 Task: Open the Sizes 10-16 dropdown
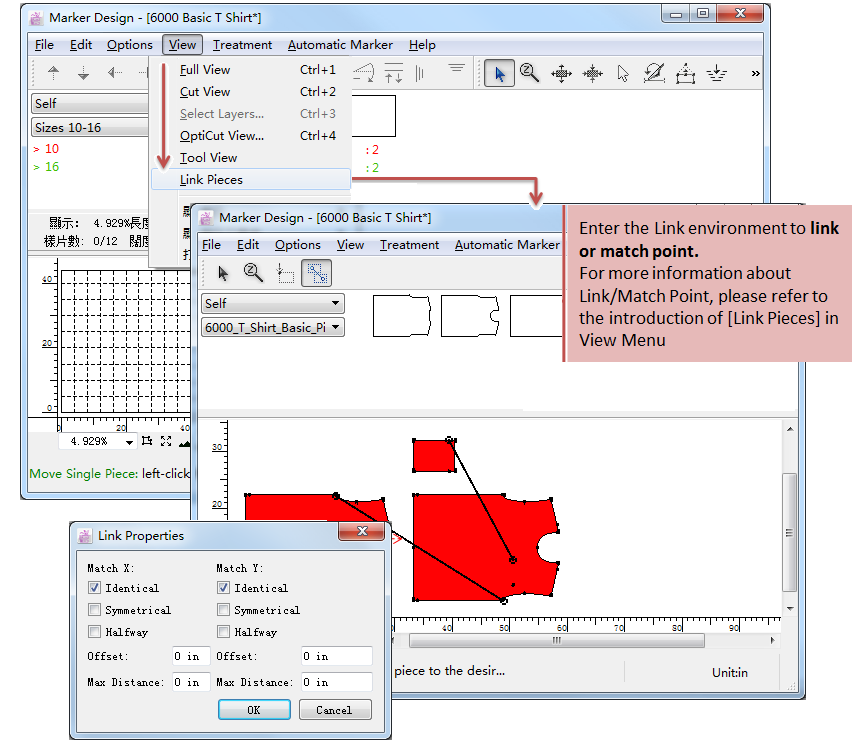coord(90,128)
